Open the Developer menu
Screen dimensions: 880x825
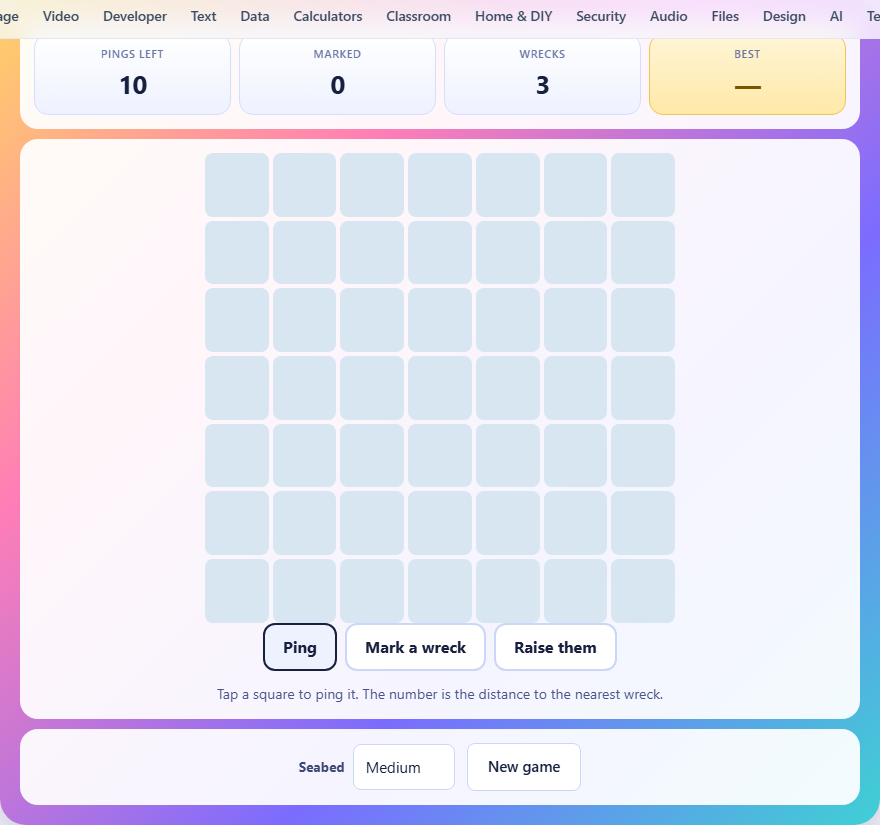(135, 16)
